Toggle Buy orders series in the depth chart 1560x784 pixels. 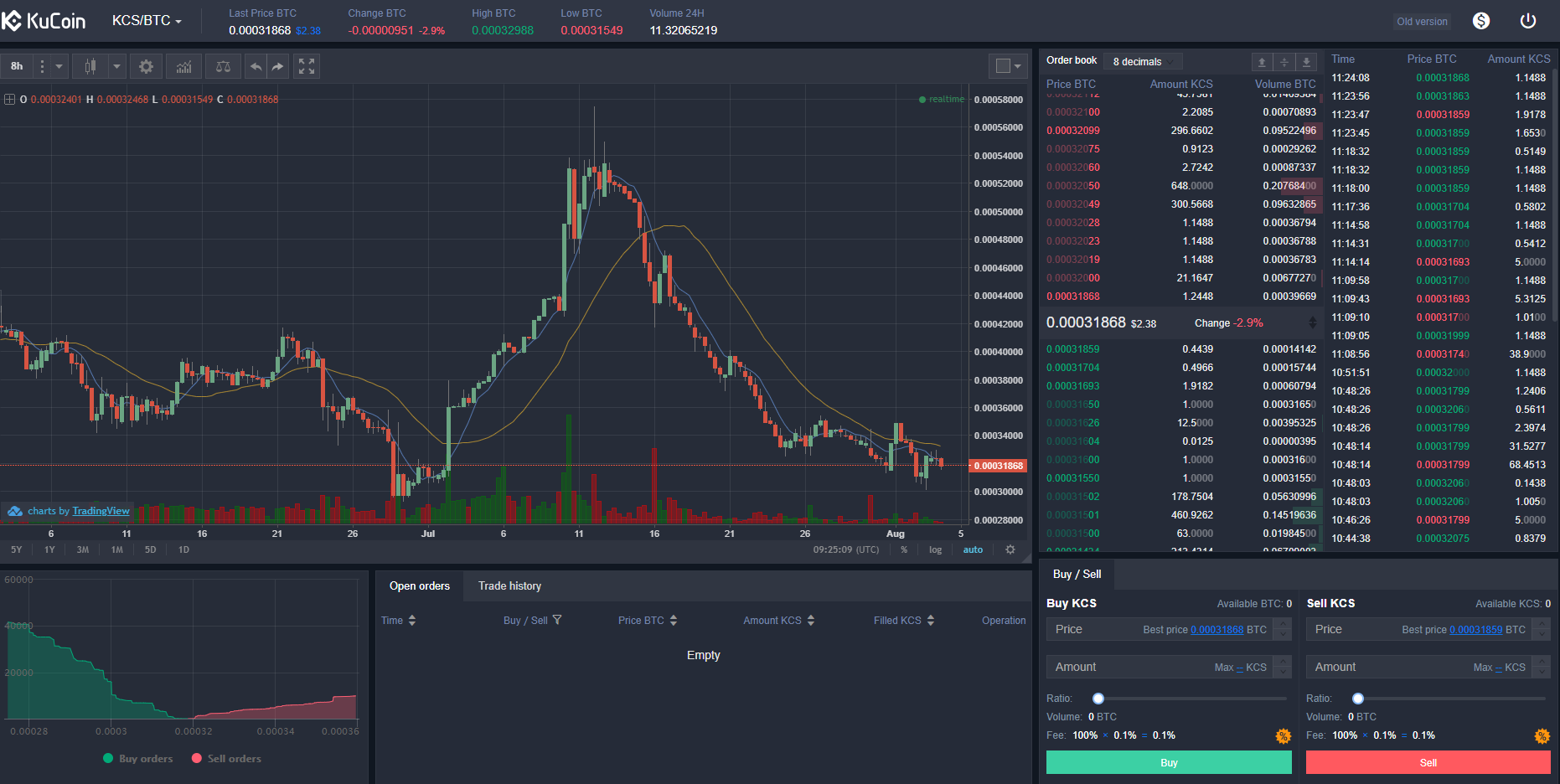138,759
